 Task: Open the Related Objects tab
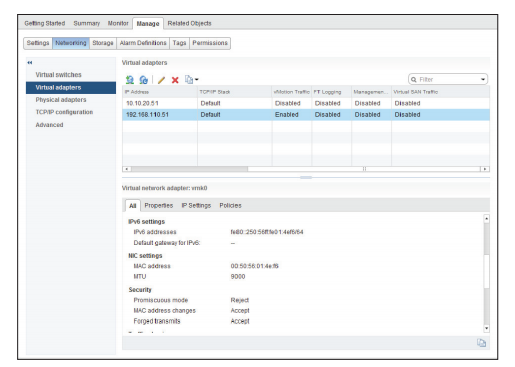pyautogui.click(x=189, y=23)
